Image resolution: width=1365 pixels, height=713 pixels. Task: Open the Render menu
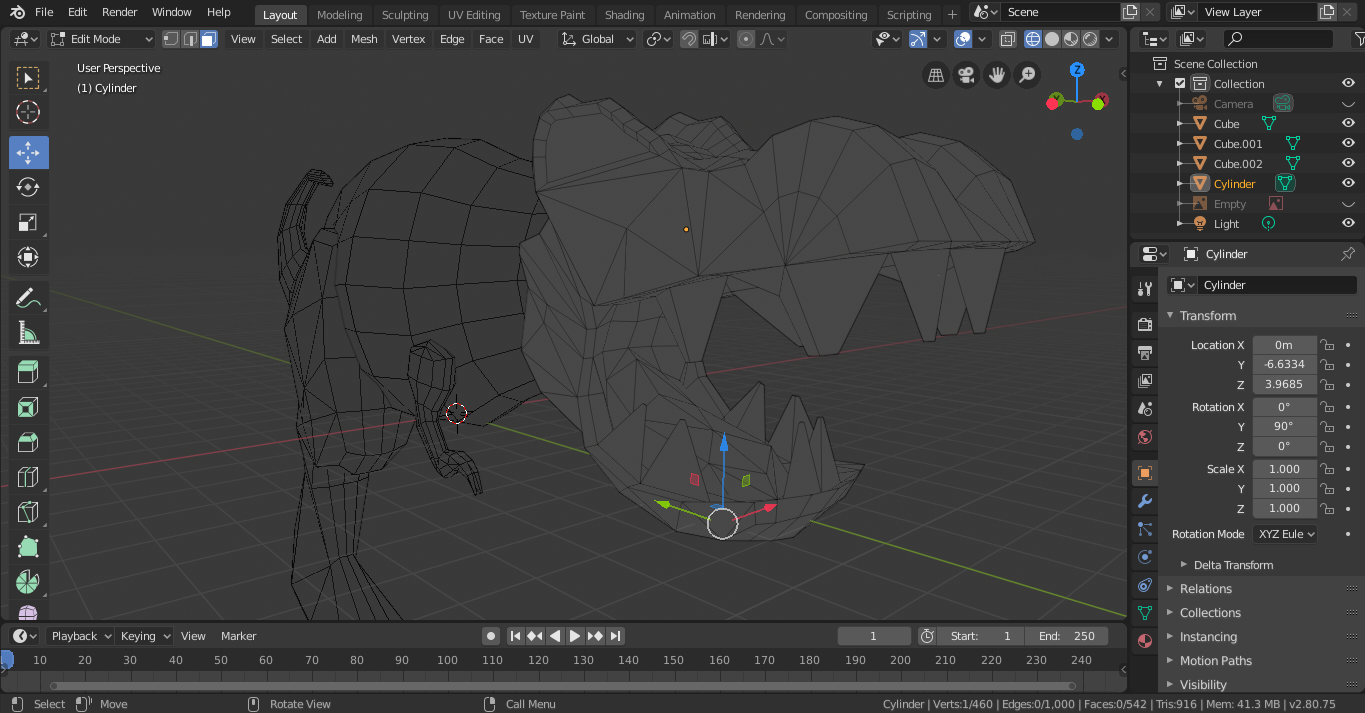tap(119, 12)
